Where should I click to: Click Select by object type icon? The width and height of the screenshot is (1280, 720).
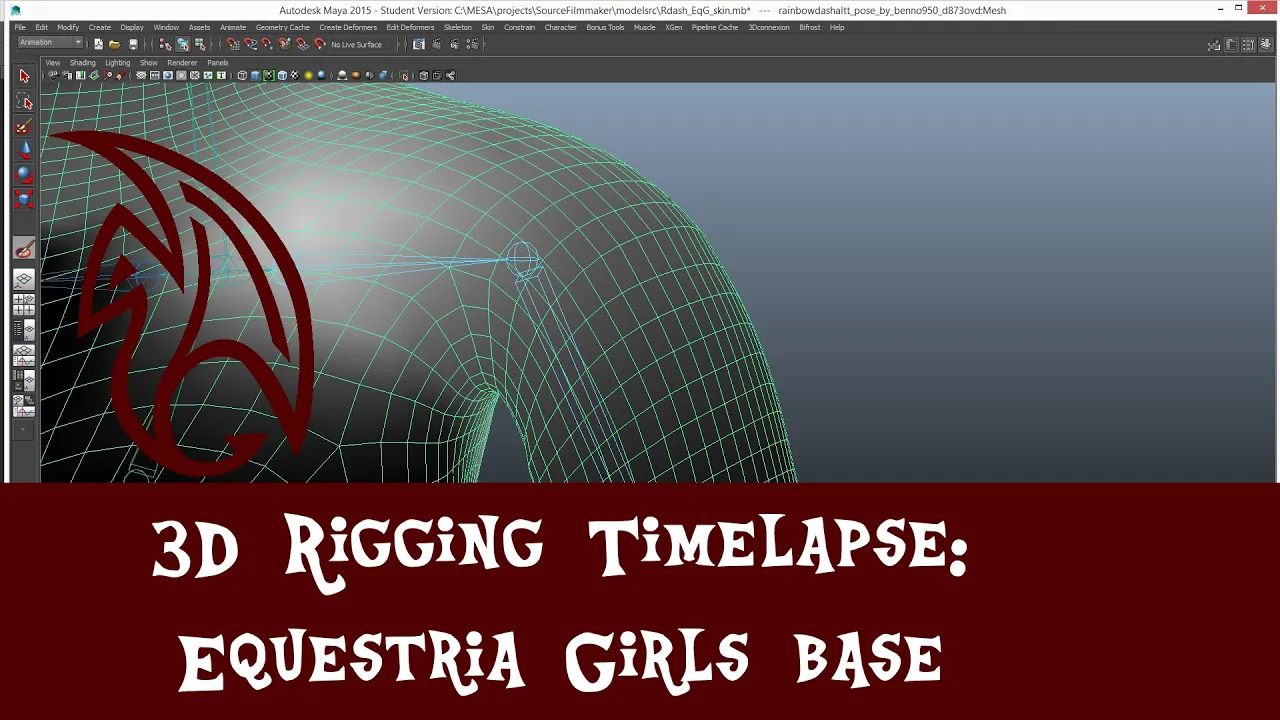(x=183, y=44)
